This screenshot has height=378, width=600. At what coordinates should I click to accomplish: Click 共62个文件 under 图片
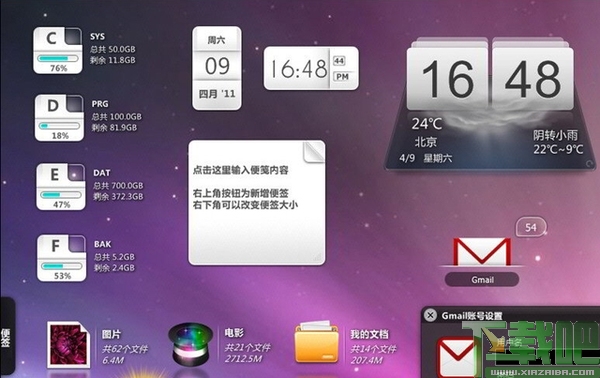[x=125, y=349]
